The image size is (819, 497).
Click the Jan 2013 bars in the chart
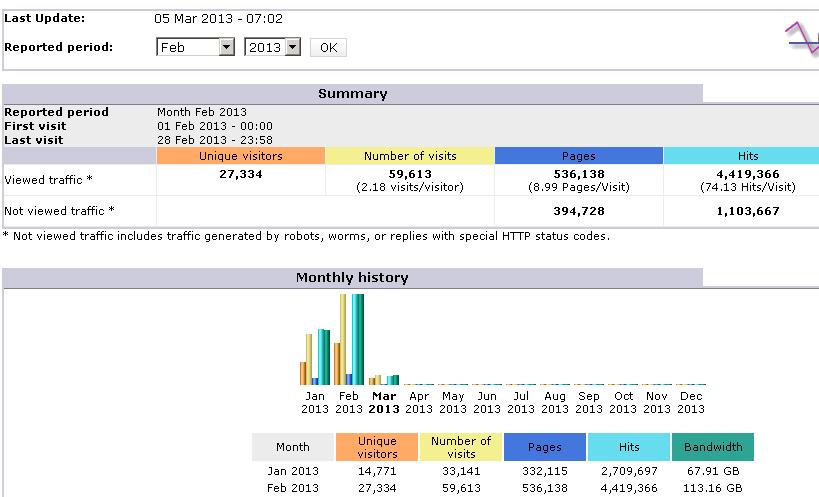[315, 357]
